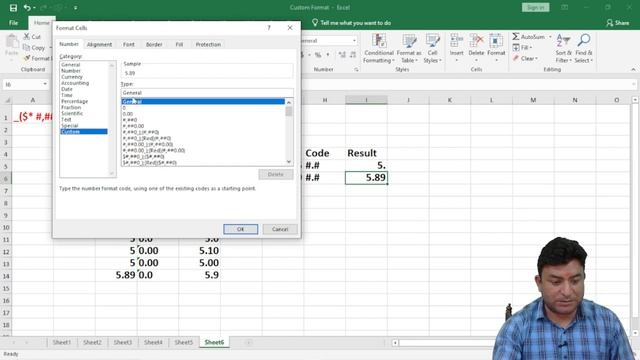Click the Type format code input field
The width and height of the screenshot is (640, 360).
(207, 93)
